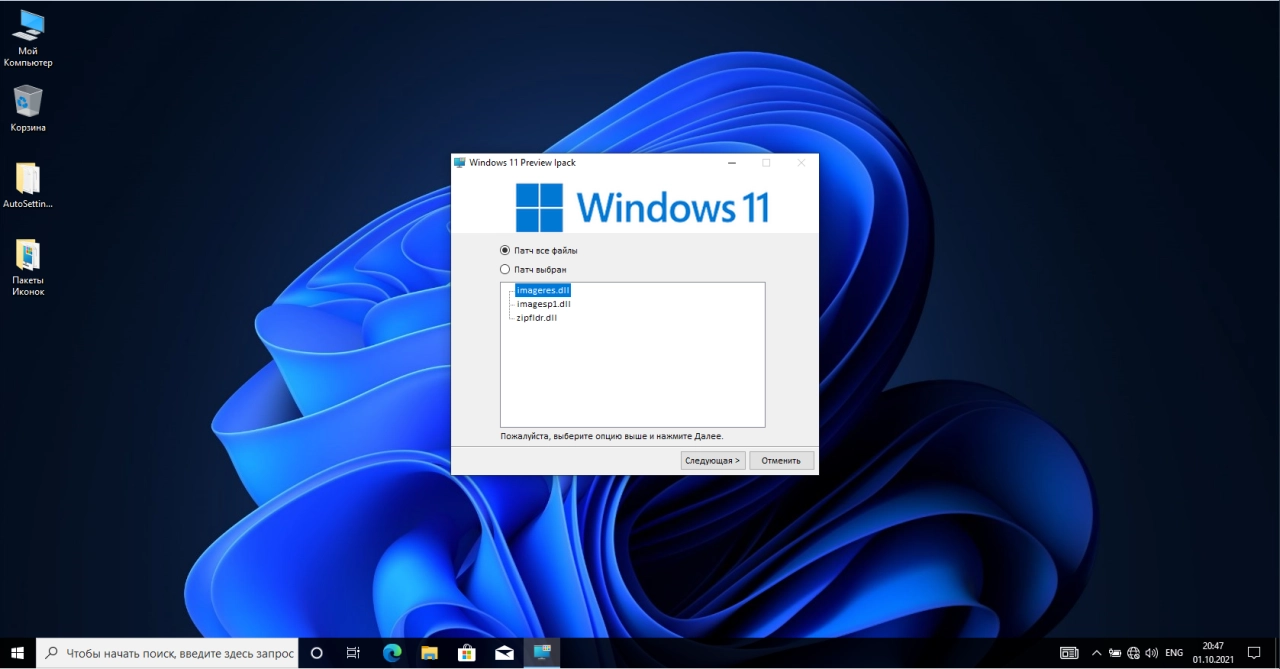Switch the ENG input language indicator
Screen dimensions: 1280x669
pos(1174,653)
